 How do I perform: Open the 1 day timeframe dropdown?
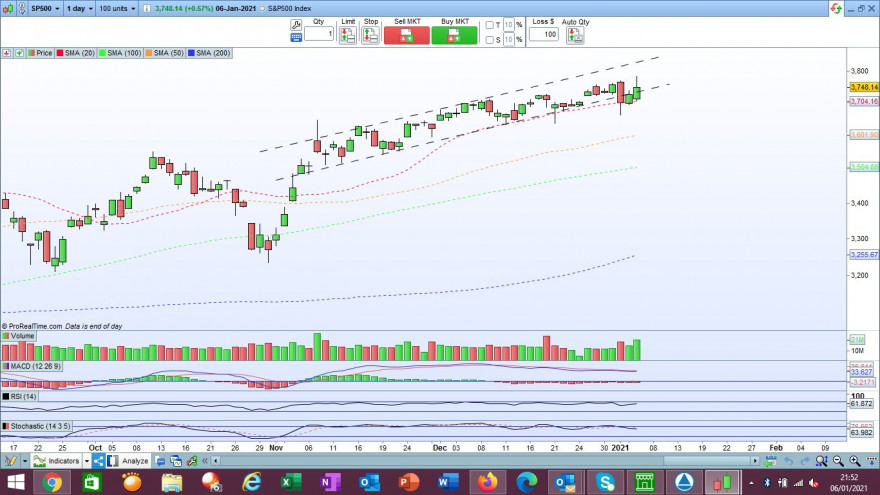[80, 8]
